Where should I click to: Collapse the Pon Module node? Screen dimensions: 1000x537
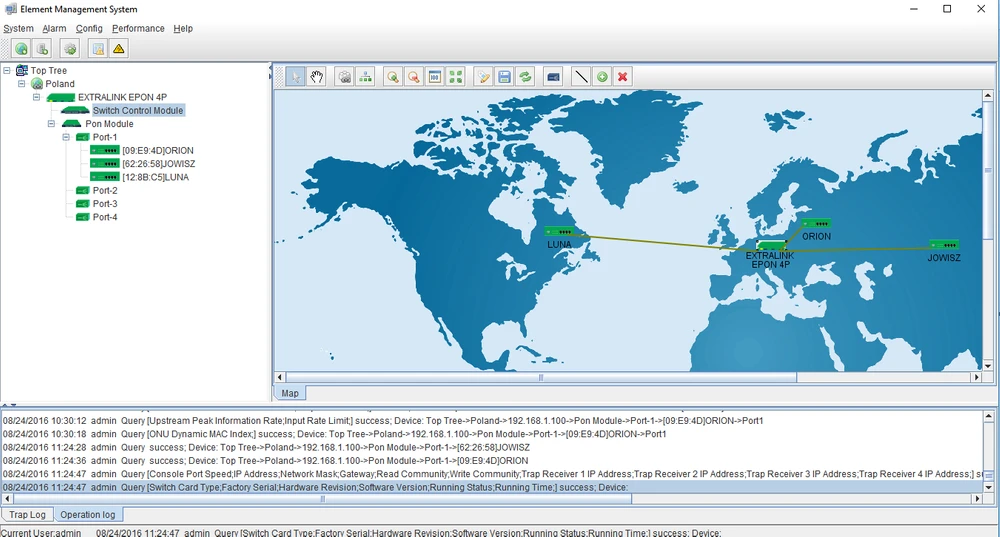click(x=51, y=124)
